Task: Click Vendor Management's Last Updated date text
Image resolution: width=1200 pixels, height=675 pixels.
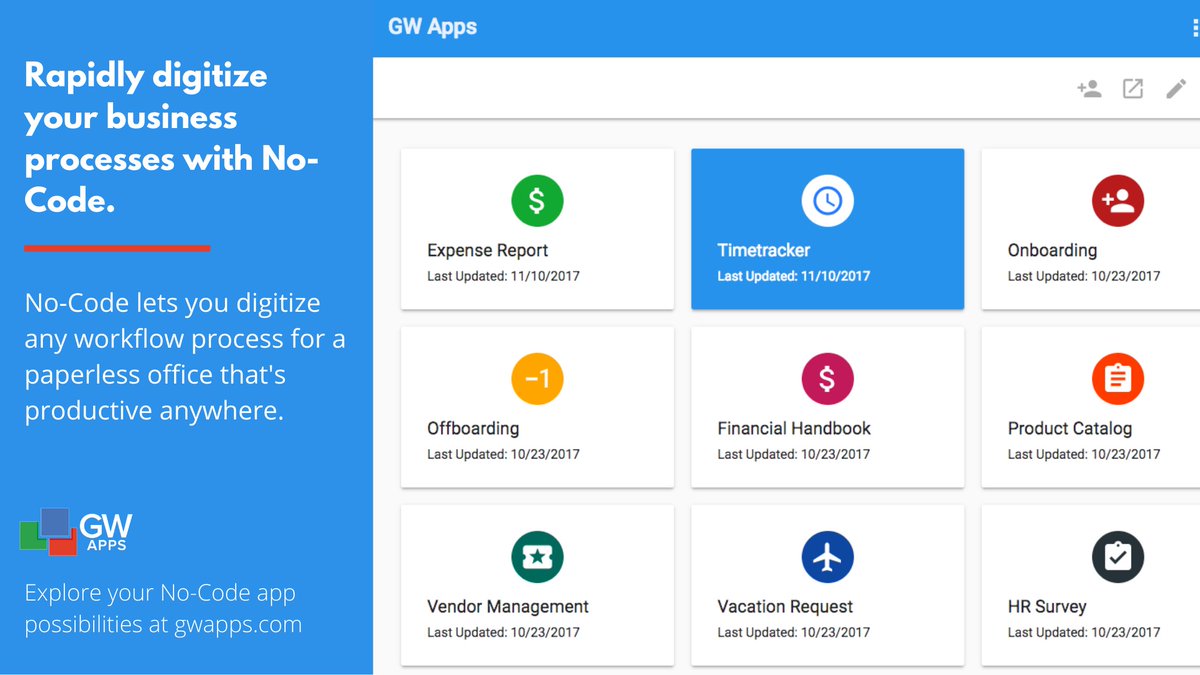Action: click(x=504, y=632)
